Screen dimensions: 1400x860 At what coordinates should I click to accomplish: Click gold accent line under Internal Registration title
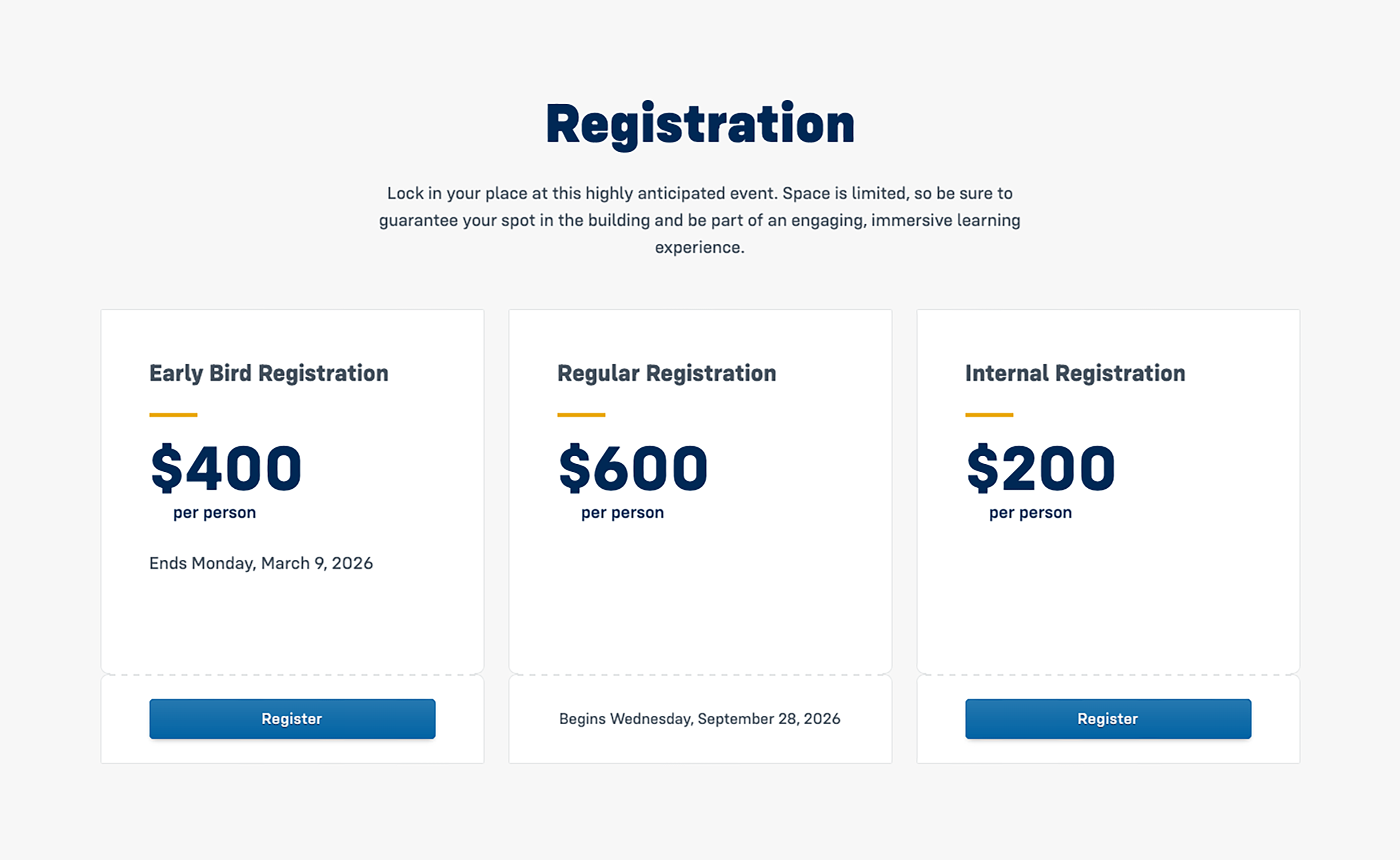(989, 414)
